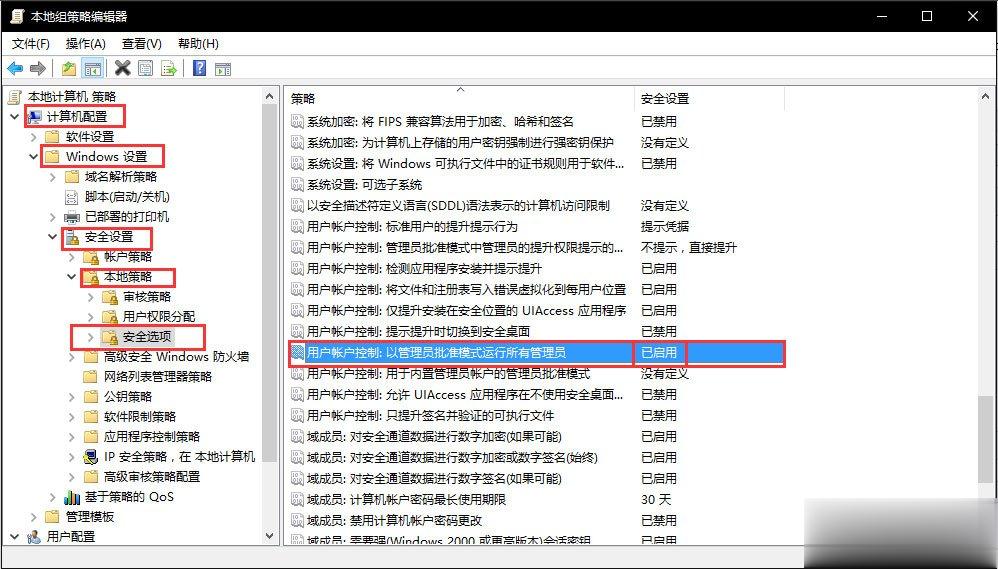
Task: Click the 30 天 setting value
Action: point(656,500)
